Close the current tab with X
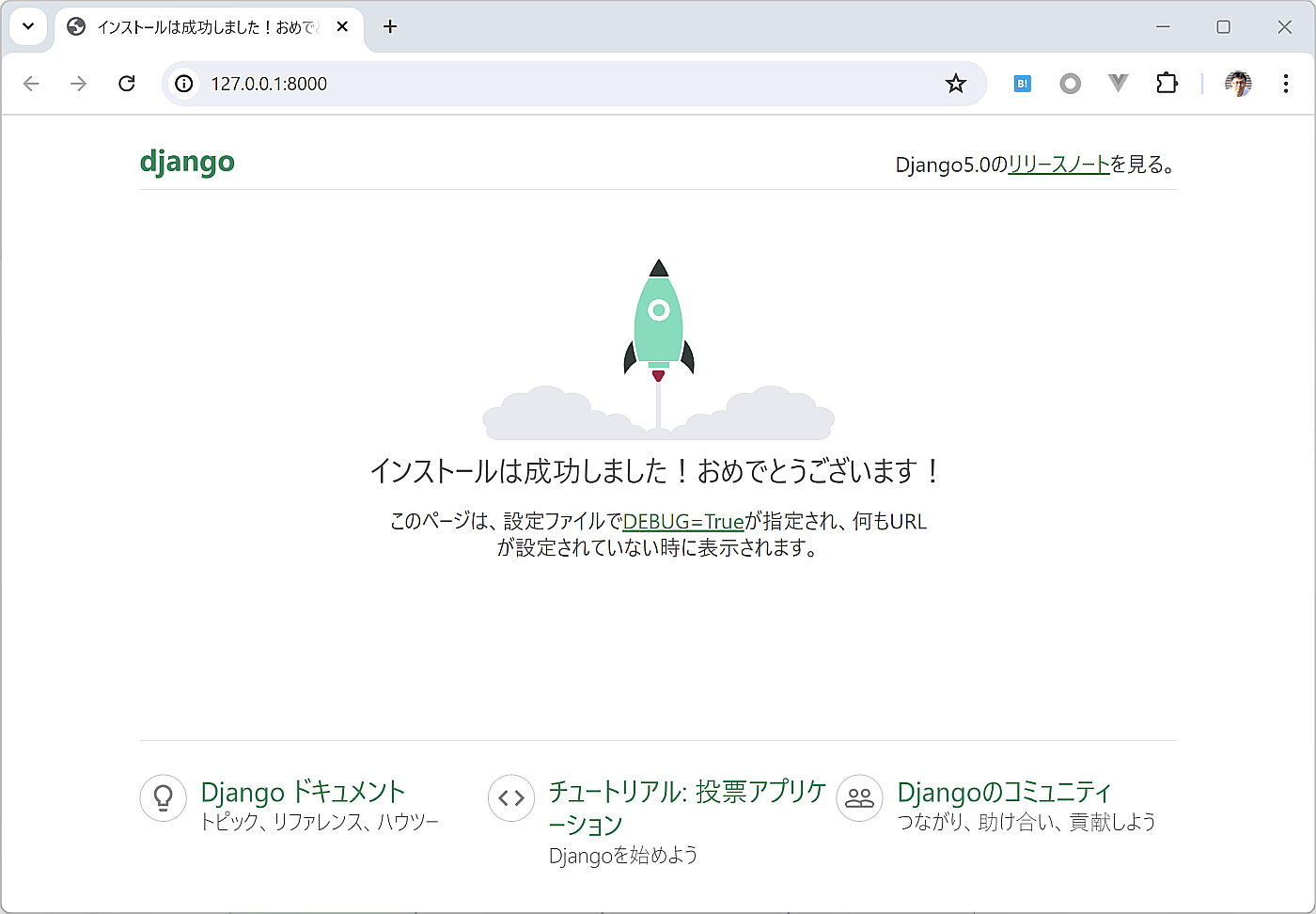This screenshot has width=1316, height=914. coord(342,26)
